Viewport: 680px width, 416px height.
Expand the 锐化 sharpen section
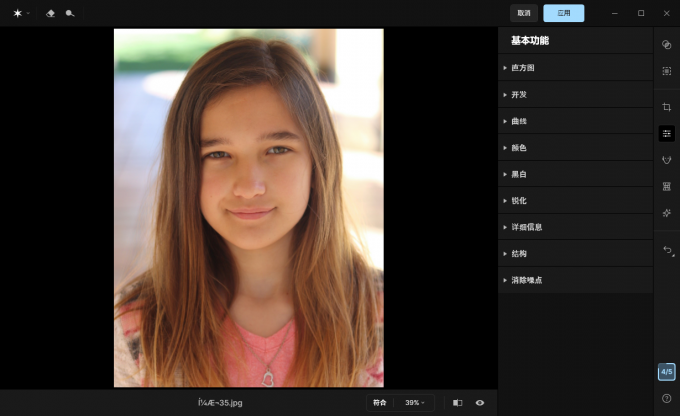[575, 200]
